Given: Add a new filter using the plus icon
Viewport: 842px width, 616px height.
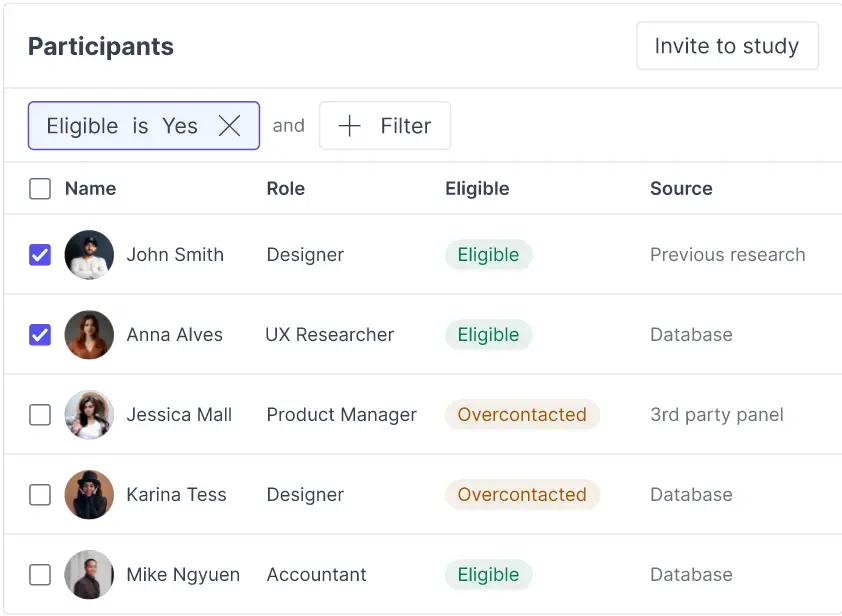Looking at the screenshot, I should (349, 125).
